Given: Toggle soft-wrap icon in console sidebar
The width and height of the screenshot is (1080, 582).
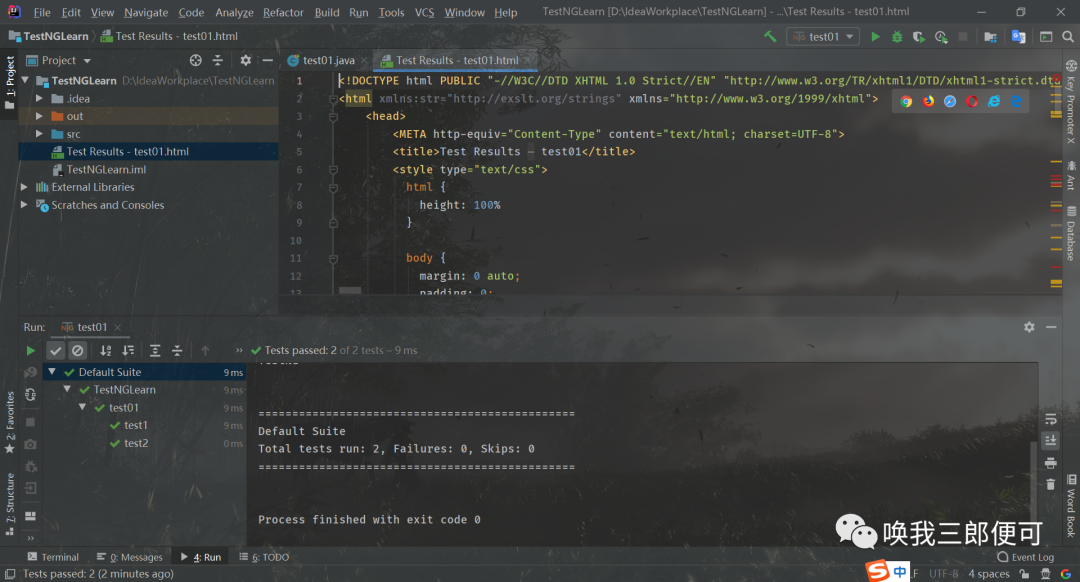Looking at the screenshot, I should pos(1050,419).
